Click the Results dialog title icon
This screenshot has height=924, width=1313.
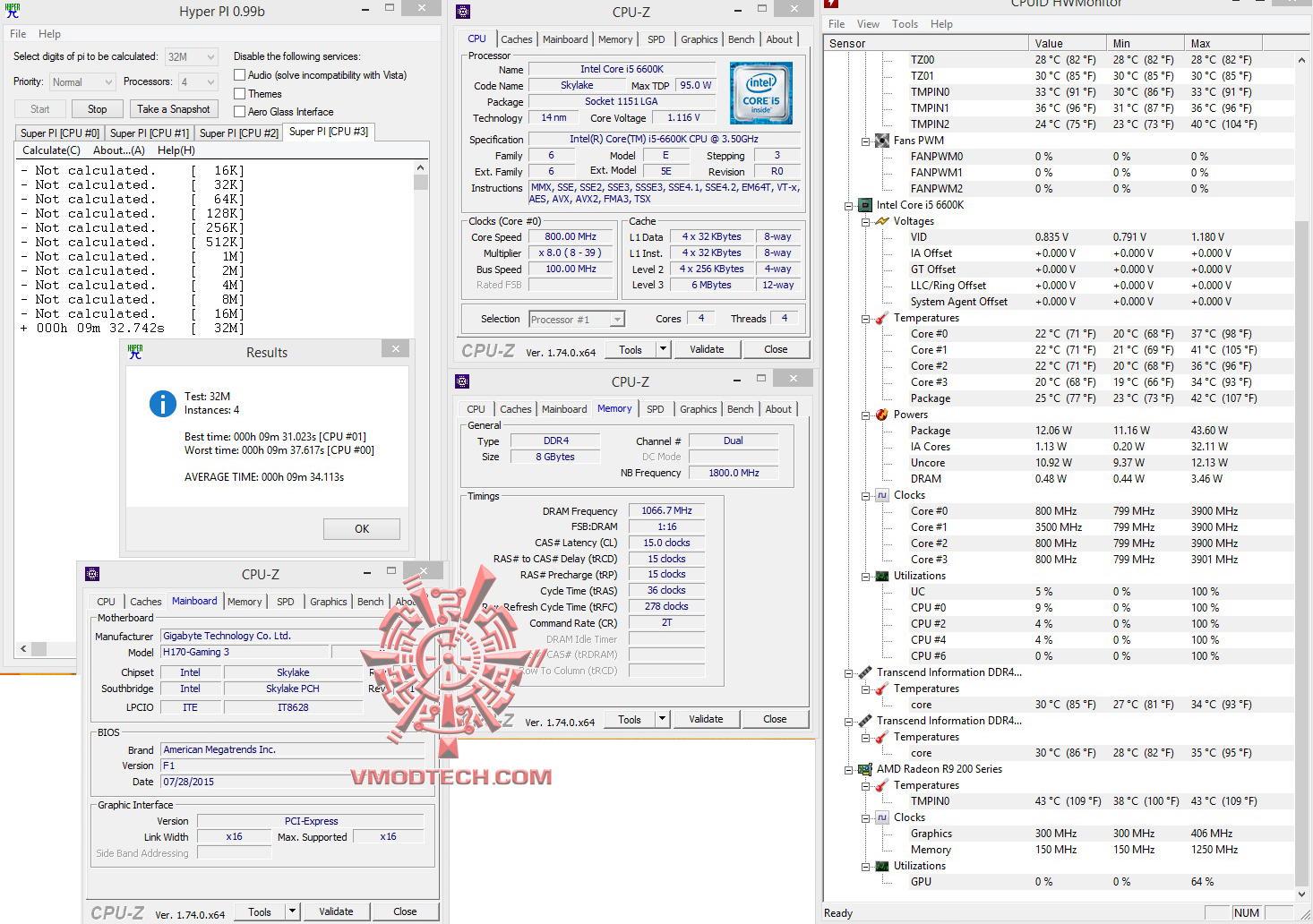[x=135, y=353]
